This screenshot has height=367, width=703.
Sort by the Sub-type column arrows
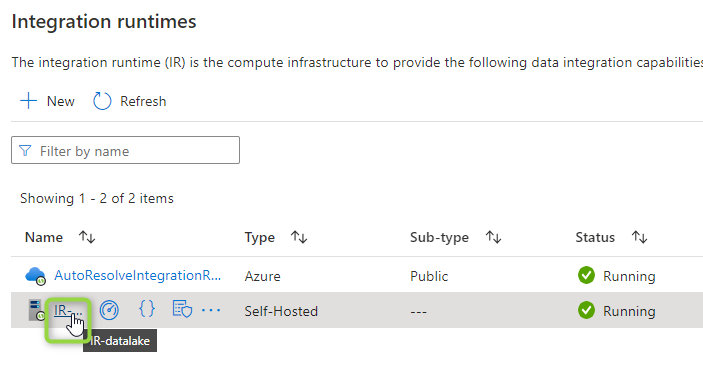493,237
